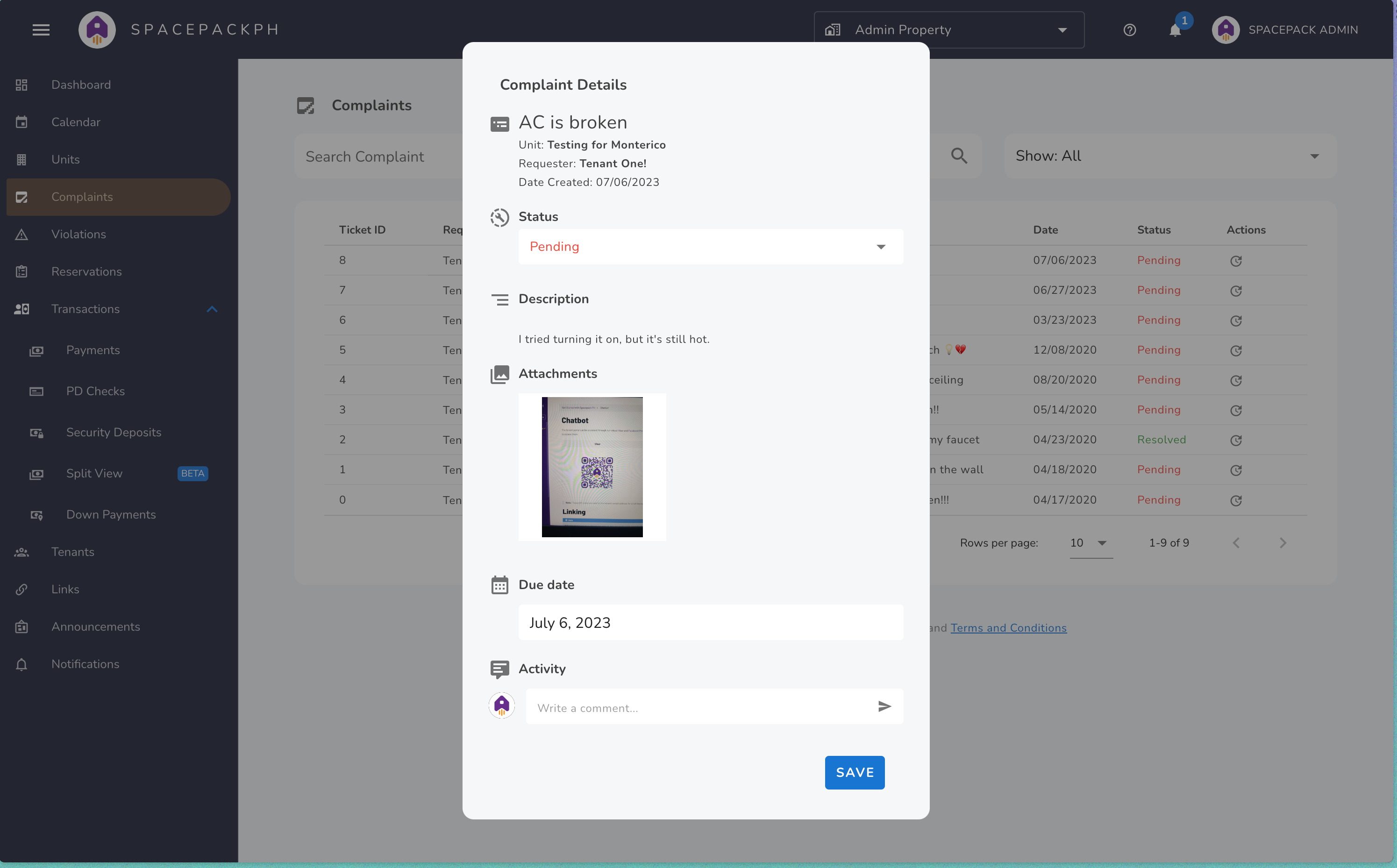
Task: Click the complaint title card icon
Action: pyautogui.click(x=499, y=124)
